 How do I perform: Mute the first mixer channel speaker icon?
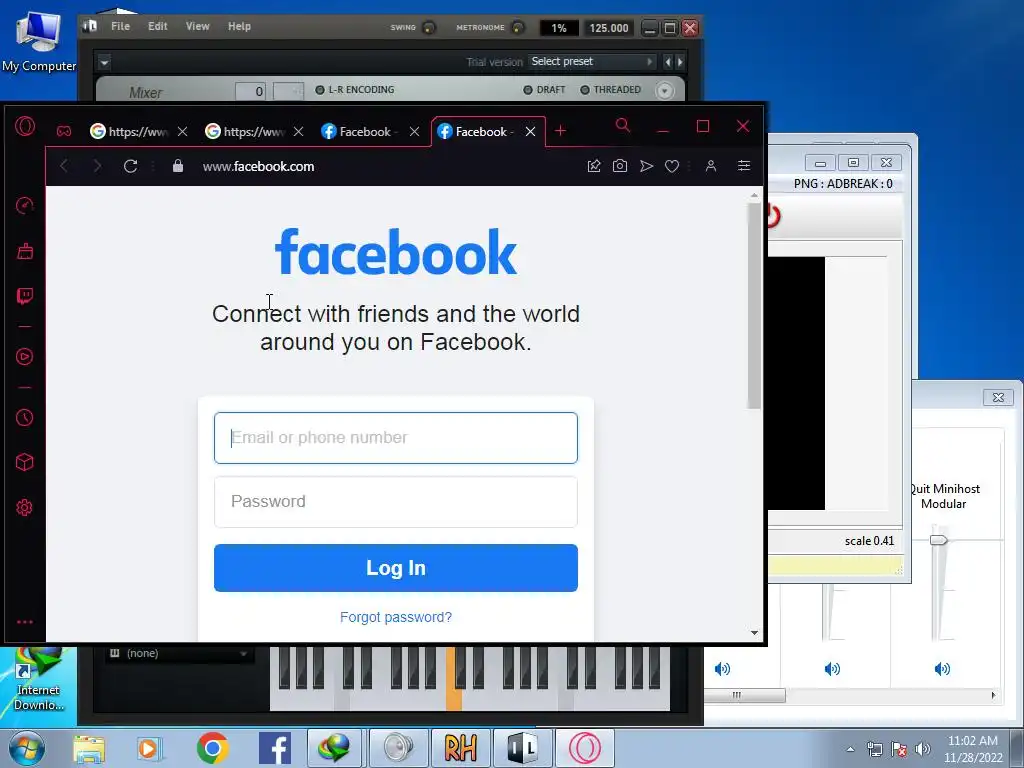[x=722, y=669]
